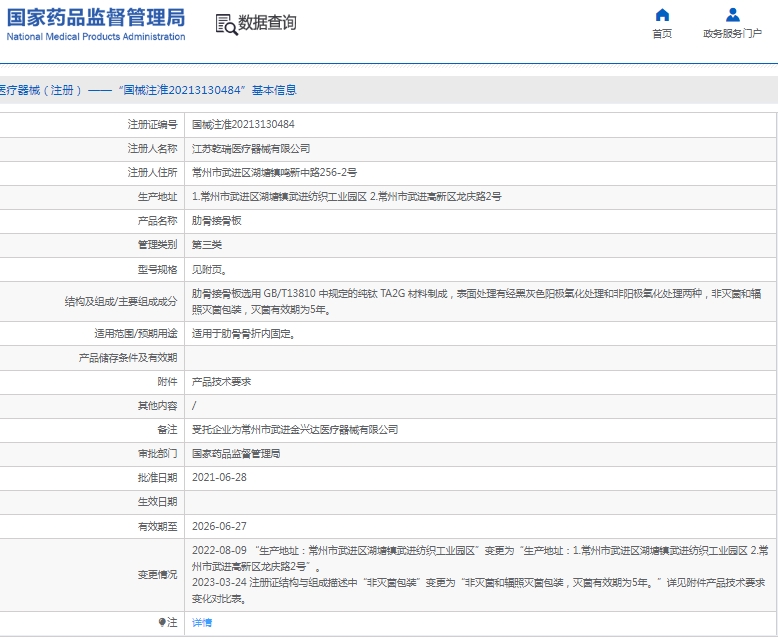Click the data query magnifier icon
The image size is (778, 641).
click(226, 24)
